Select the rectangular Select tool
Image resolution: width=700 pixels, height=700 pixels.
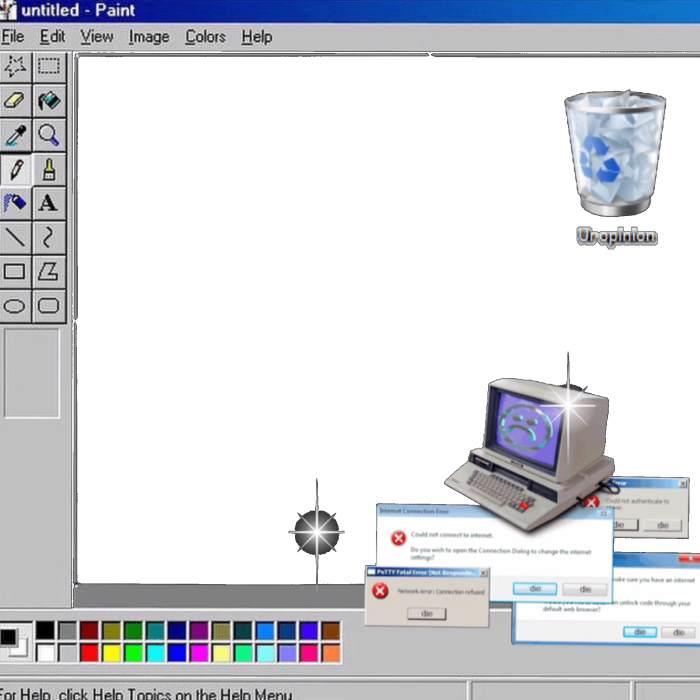pos(49,67)
